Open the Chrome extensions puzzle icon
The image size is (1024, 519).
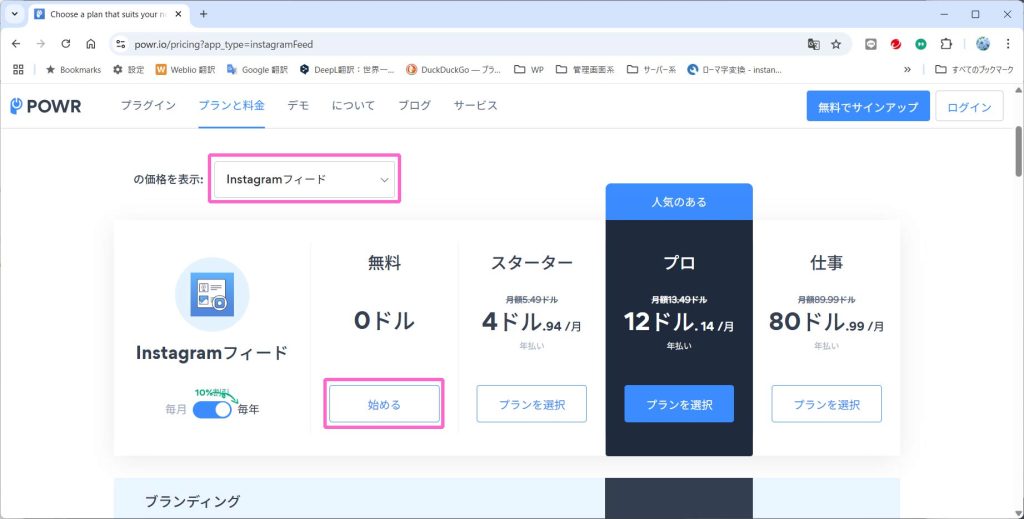click(946, 44)
